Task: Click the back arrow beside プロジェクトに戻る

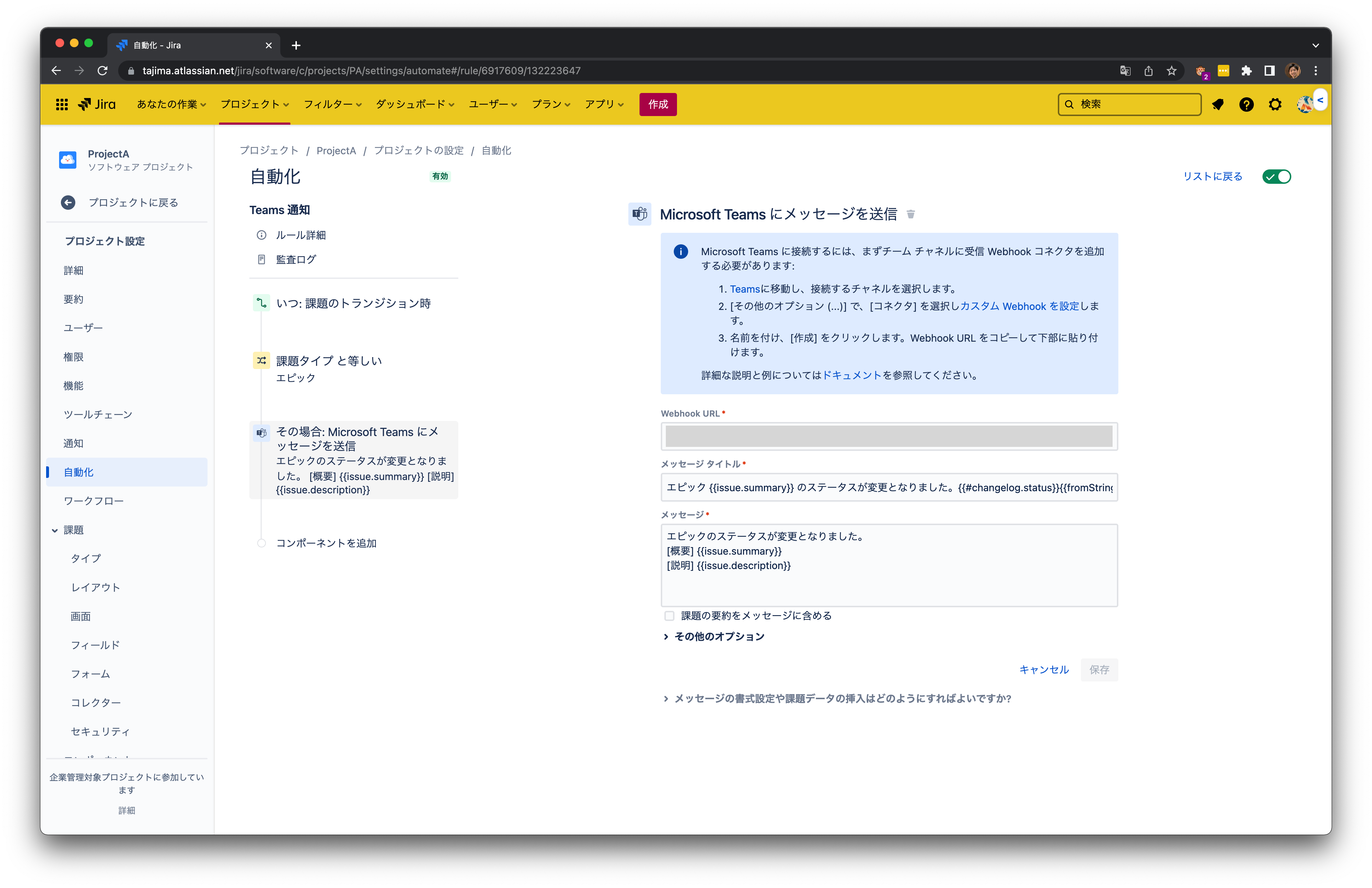Action: coord(68,203)
